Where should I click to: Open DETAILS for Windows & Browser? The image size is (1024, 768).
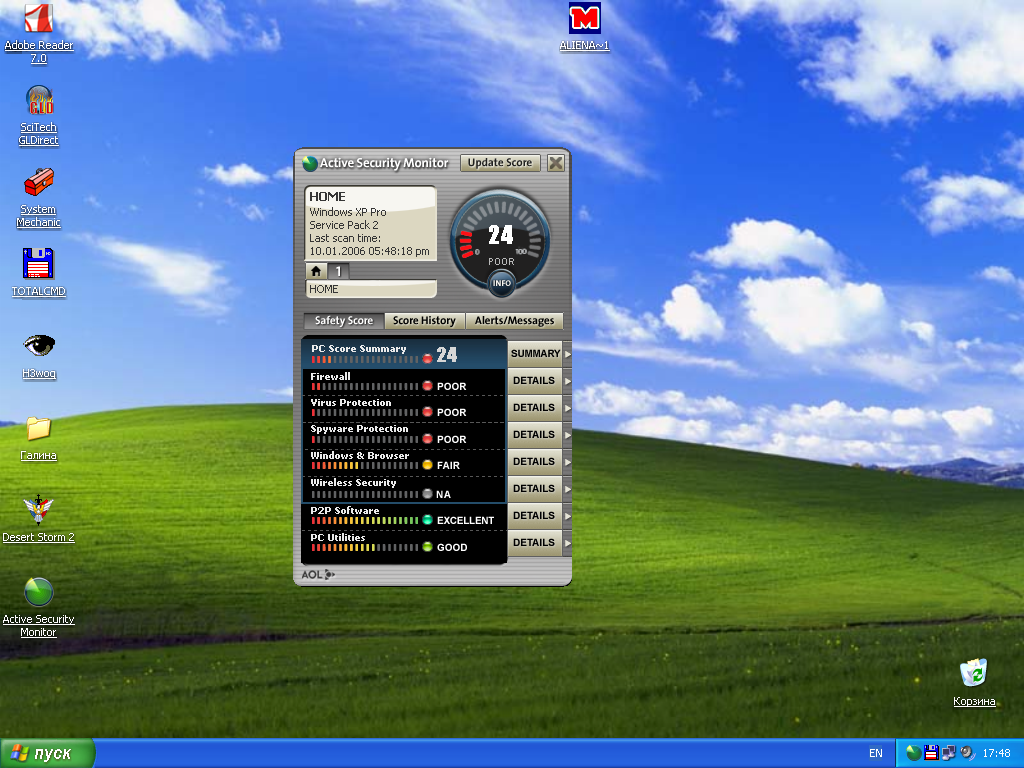(x=535, y=462)
